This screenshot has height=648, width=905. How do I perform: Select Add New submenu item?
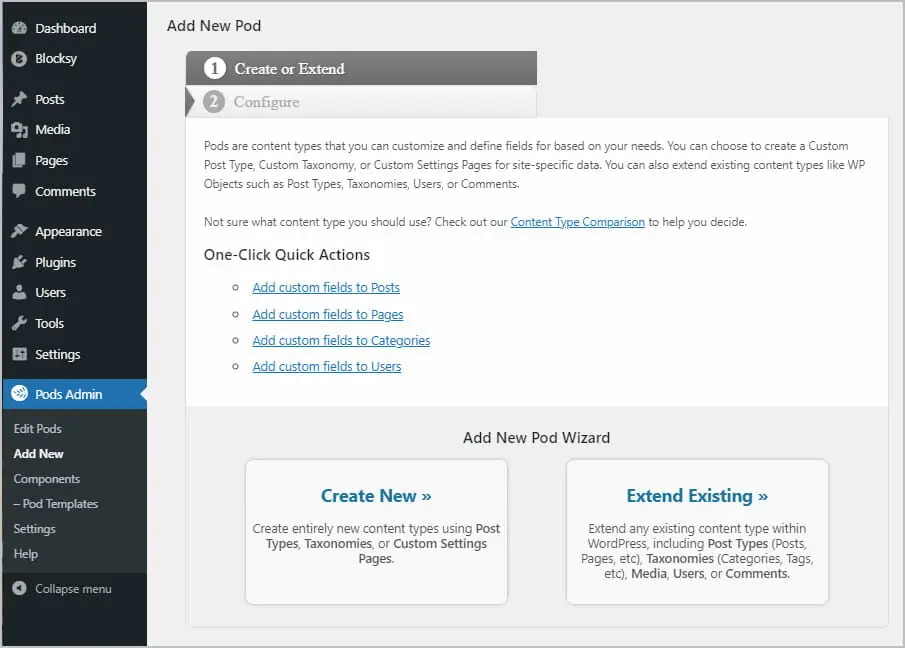39,454
